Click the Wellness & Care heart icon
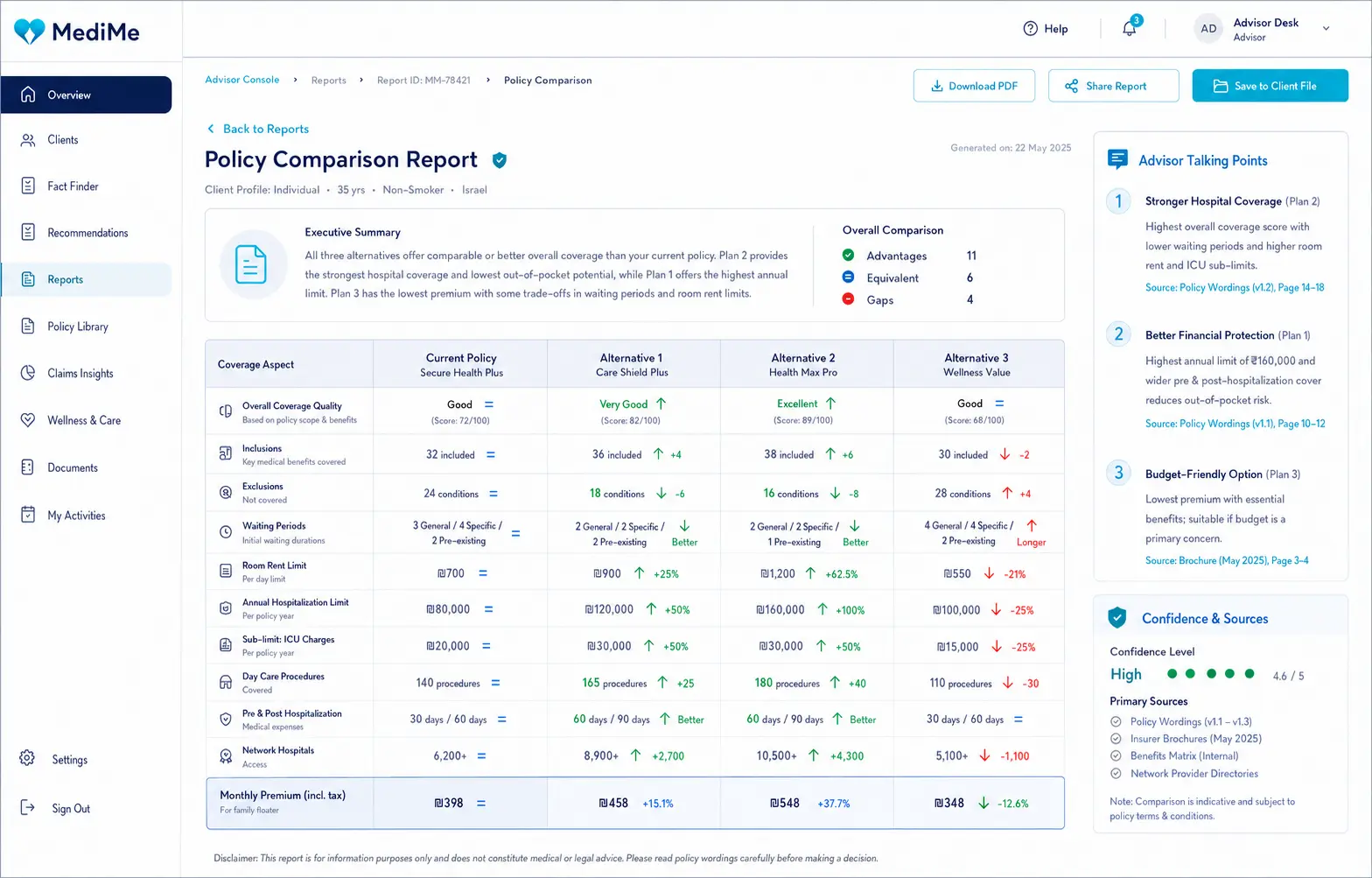1372x878 pixels. tap(28, 420)
